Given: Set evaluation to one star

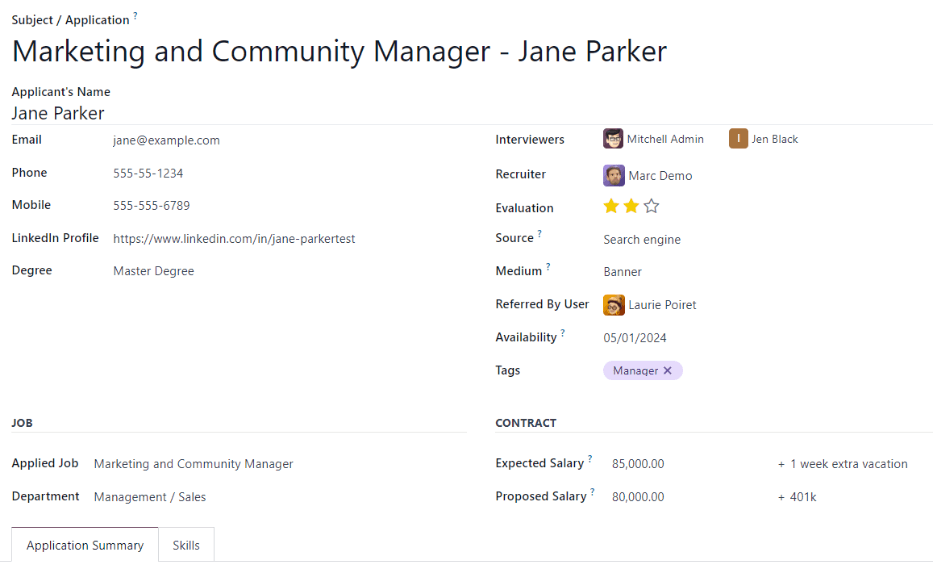Looking at the screenshot, I should (611, 207).
